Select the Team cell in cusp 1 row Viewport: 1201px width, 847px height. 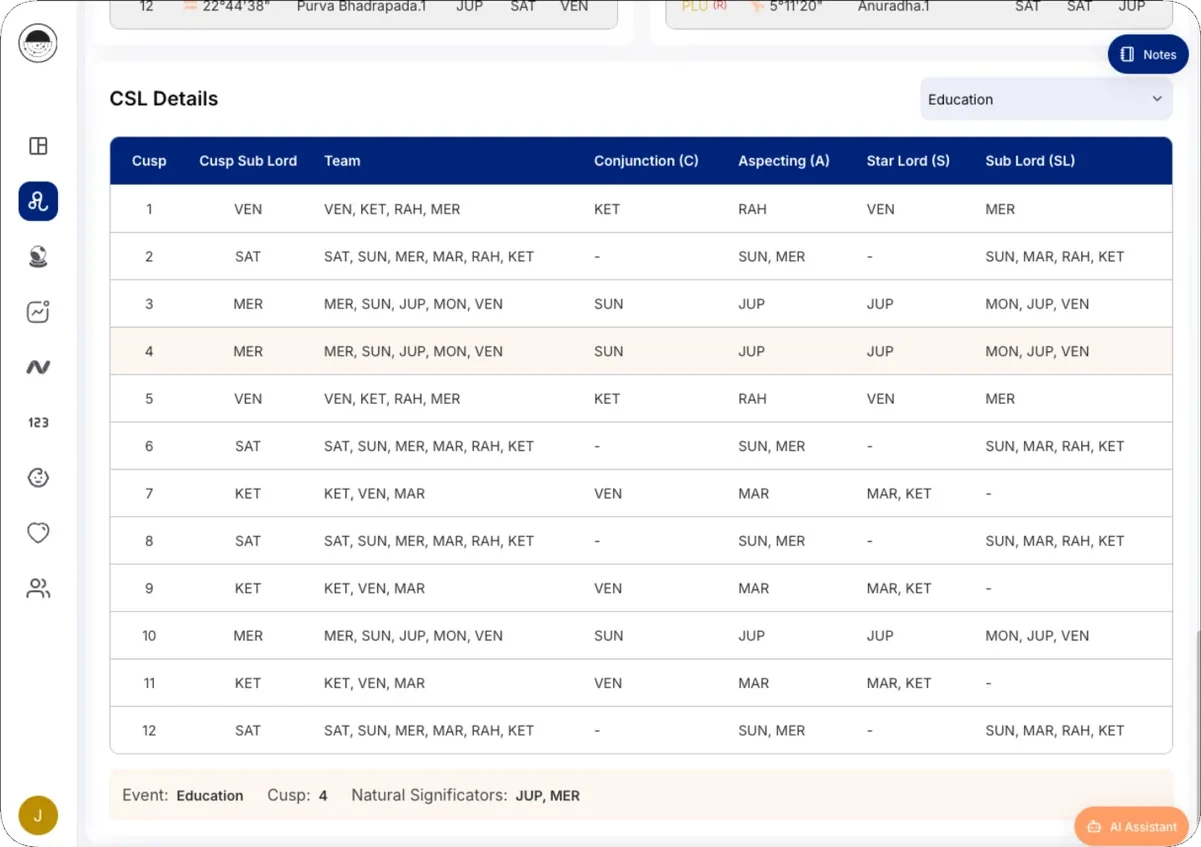[392, 209]
